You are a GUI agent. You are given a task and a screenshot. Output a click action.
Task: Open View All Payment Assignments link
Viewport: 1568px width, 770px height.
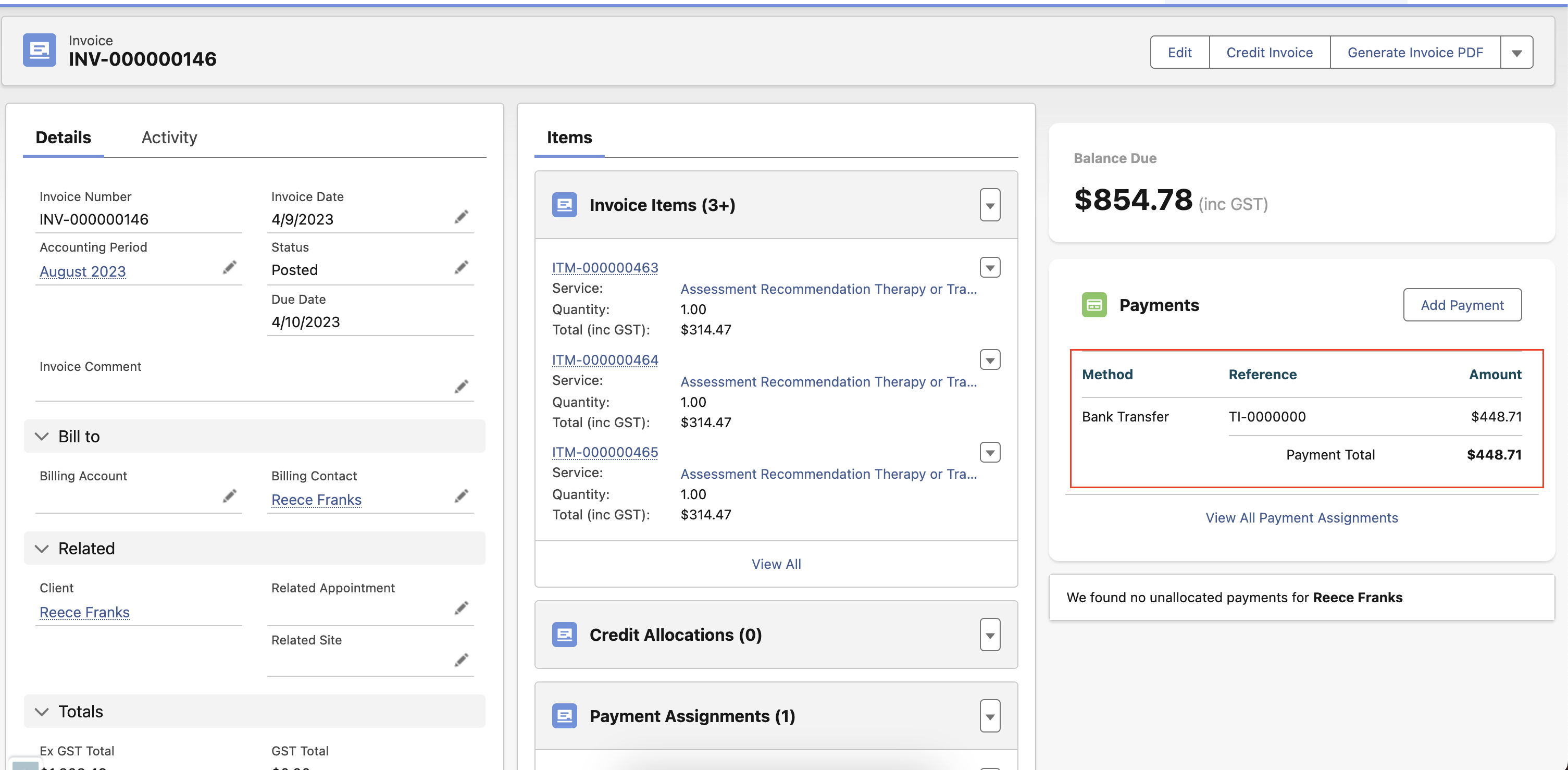pyautogui.click(x=1301, y=518)
